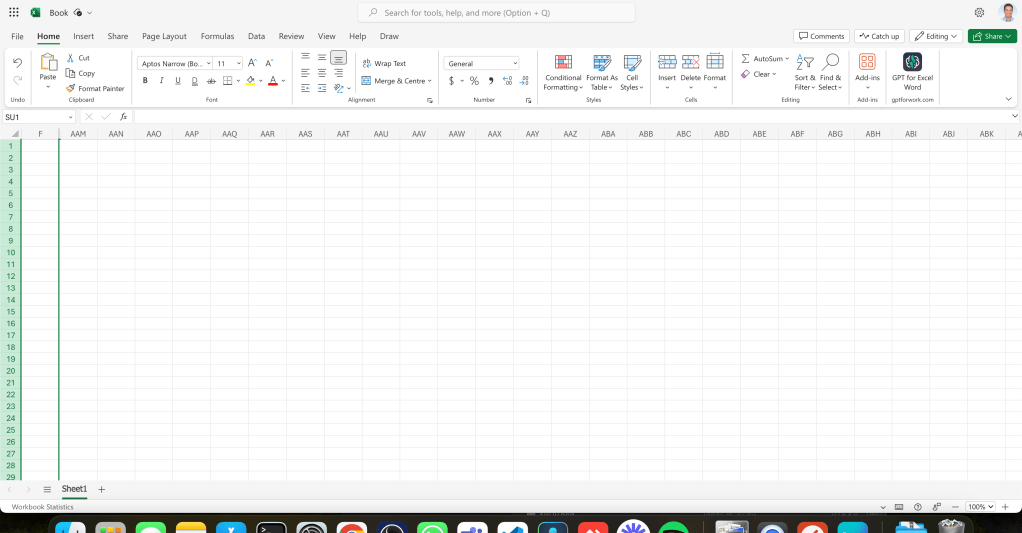Open the app launcher grid icon

(14, 12)
